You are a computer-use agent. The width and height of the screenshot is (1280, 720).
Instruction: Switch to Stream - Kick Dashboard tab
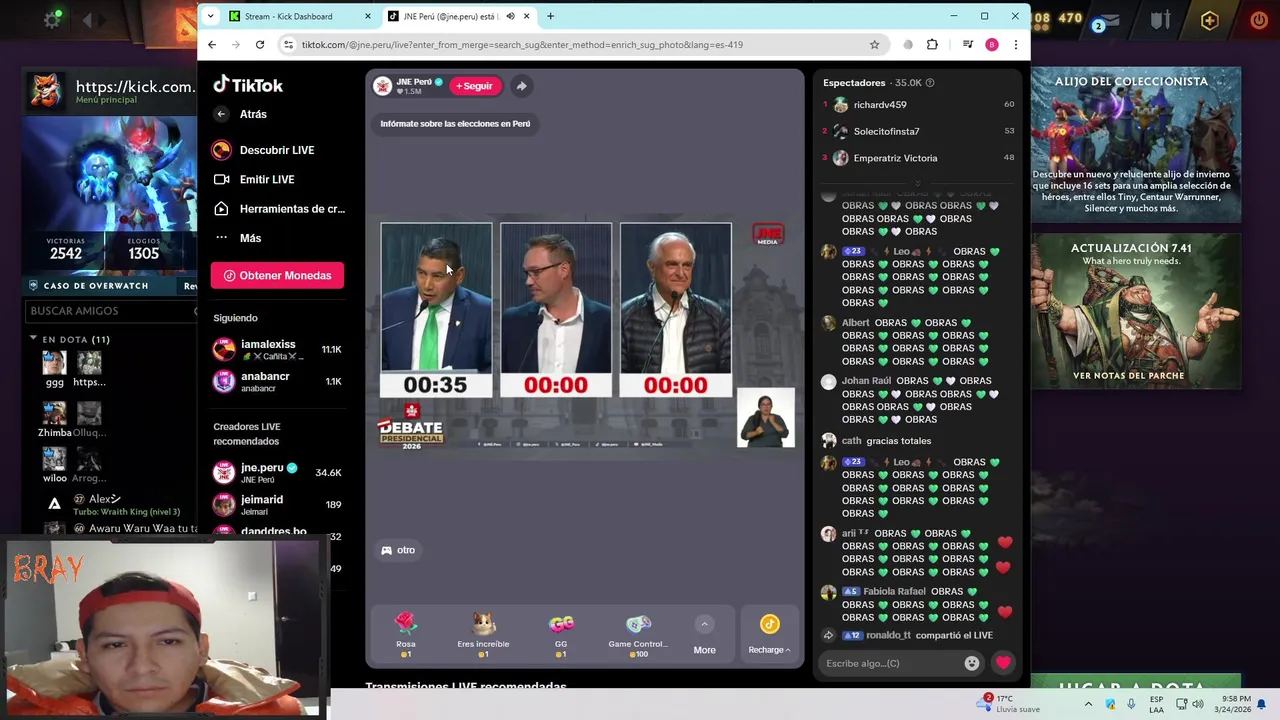tap(290, 16)
